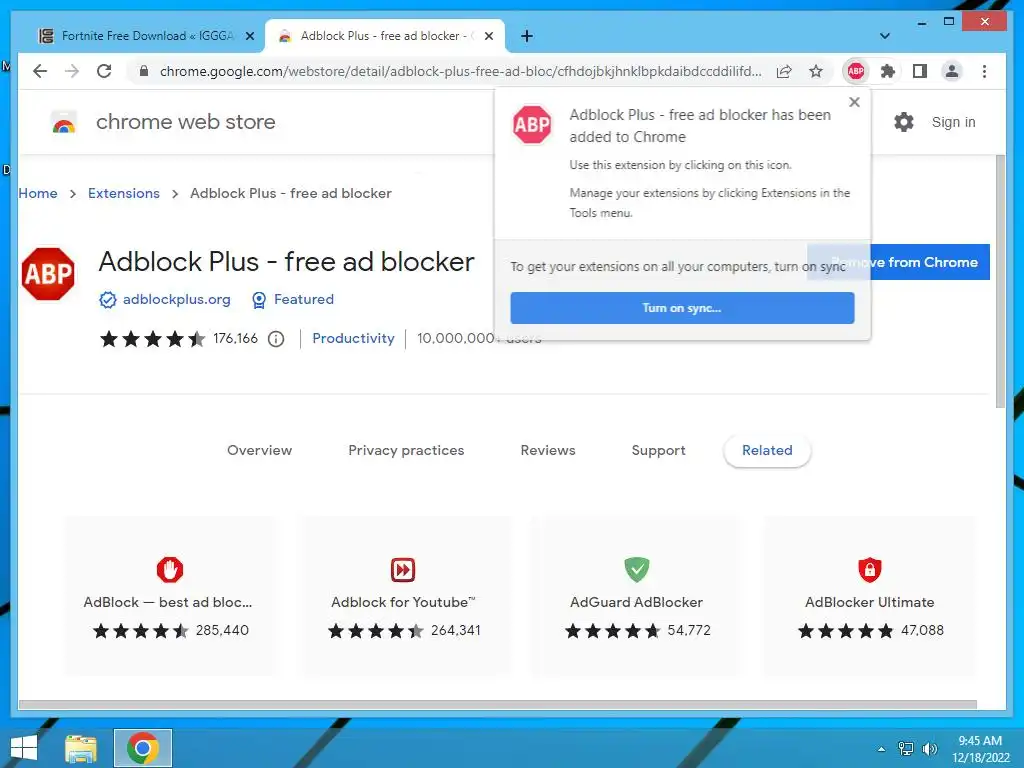This screenshot has width=1024, height=768.
Task: Open Extensions puzzle piece menu
Action: pos(888,71)
